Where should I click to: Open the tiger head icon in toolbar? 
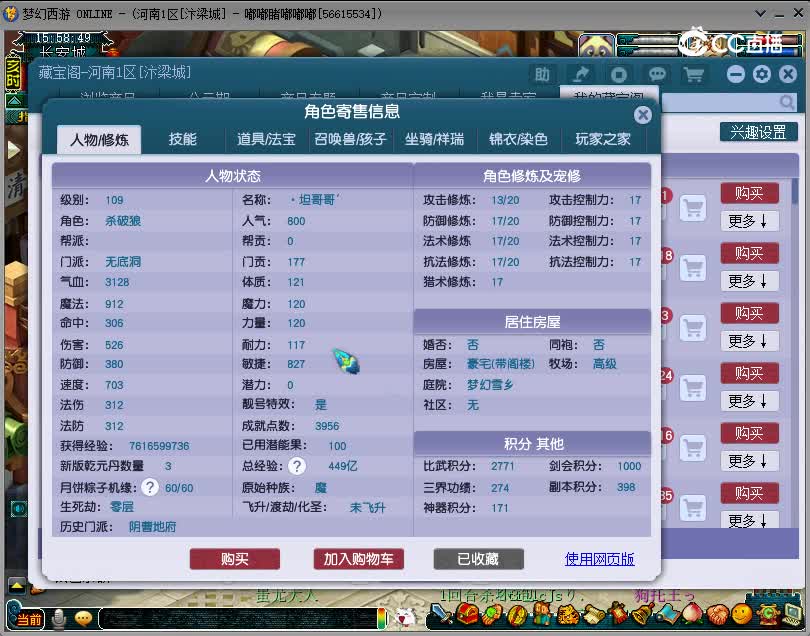pos(567,614)
